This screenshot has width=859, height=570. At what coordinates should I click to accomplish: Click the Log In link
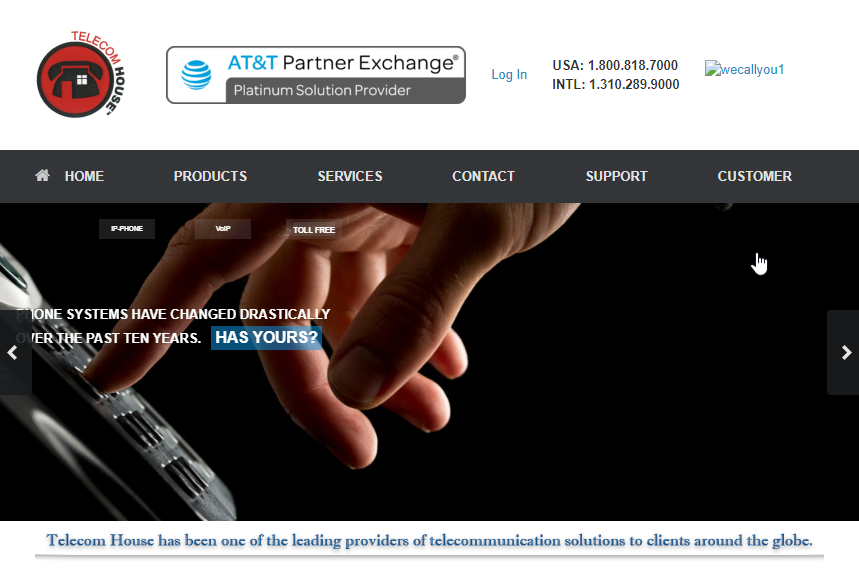pos(509,75)
